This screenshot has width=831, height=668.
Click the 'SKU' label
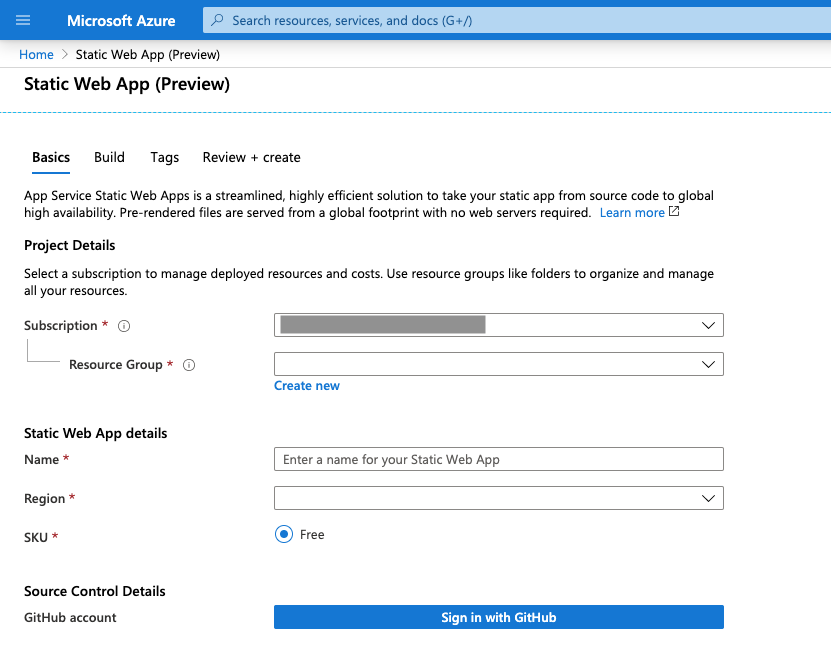pyautogui.click(x=36, y=538)
